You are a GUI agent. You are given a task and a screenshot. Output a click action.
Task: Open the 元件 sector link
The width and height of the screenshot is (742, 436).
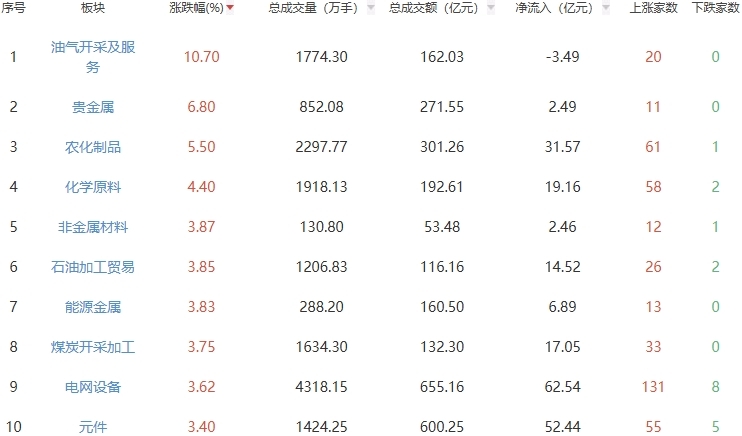click(93, 427)
